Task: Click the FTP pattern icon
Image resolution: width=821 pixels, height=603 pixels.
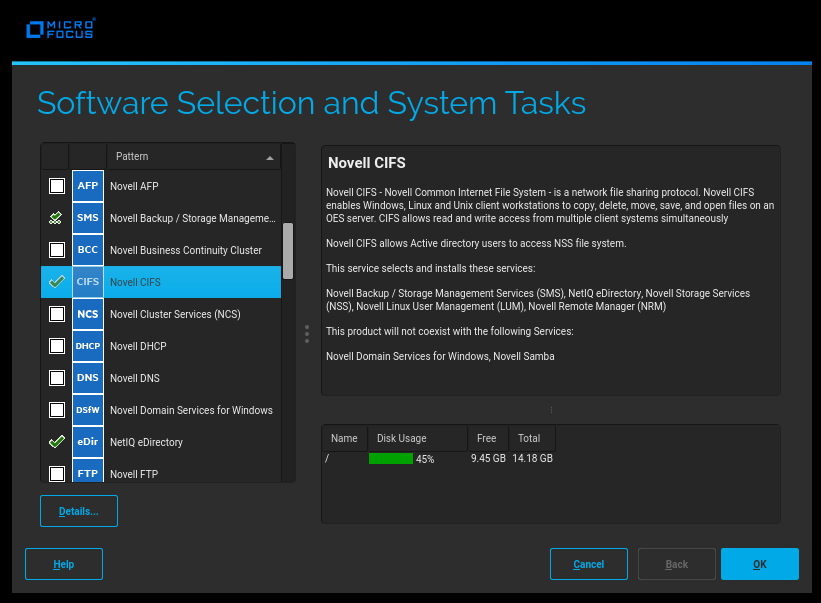Action: 88,473
